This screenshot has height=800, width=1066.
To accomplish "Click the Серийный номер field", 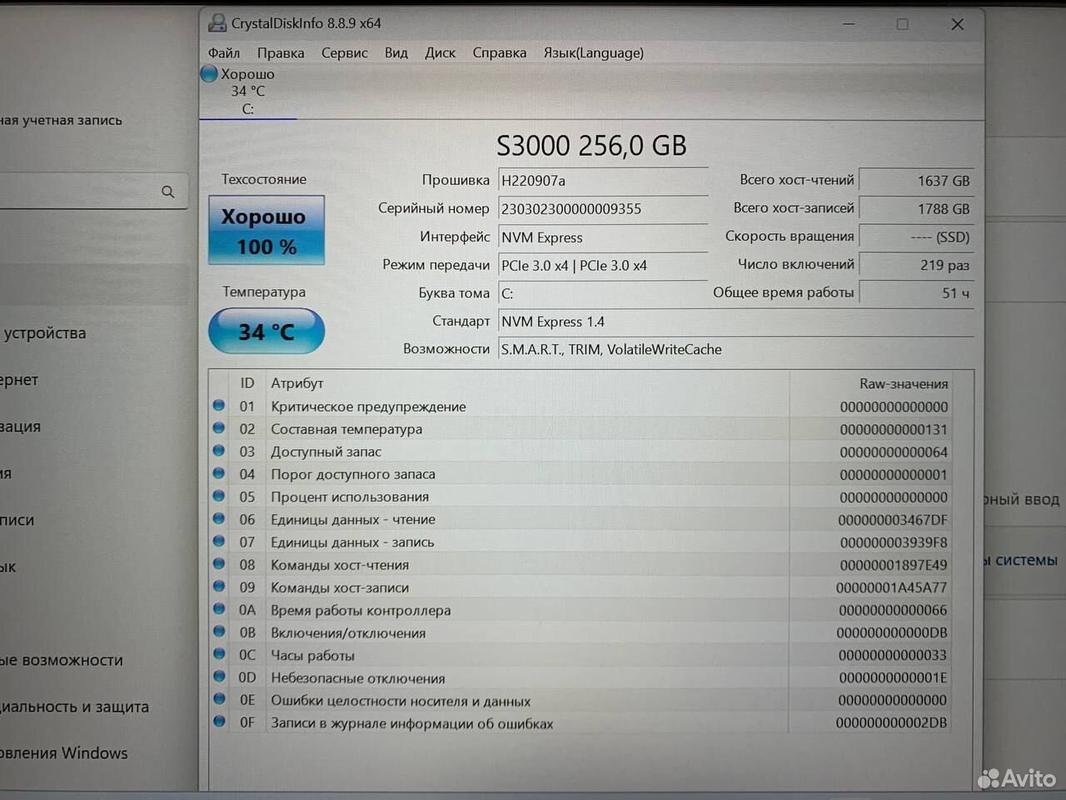I will click(x=602, y=209).
